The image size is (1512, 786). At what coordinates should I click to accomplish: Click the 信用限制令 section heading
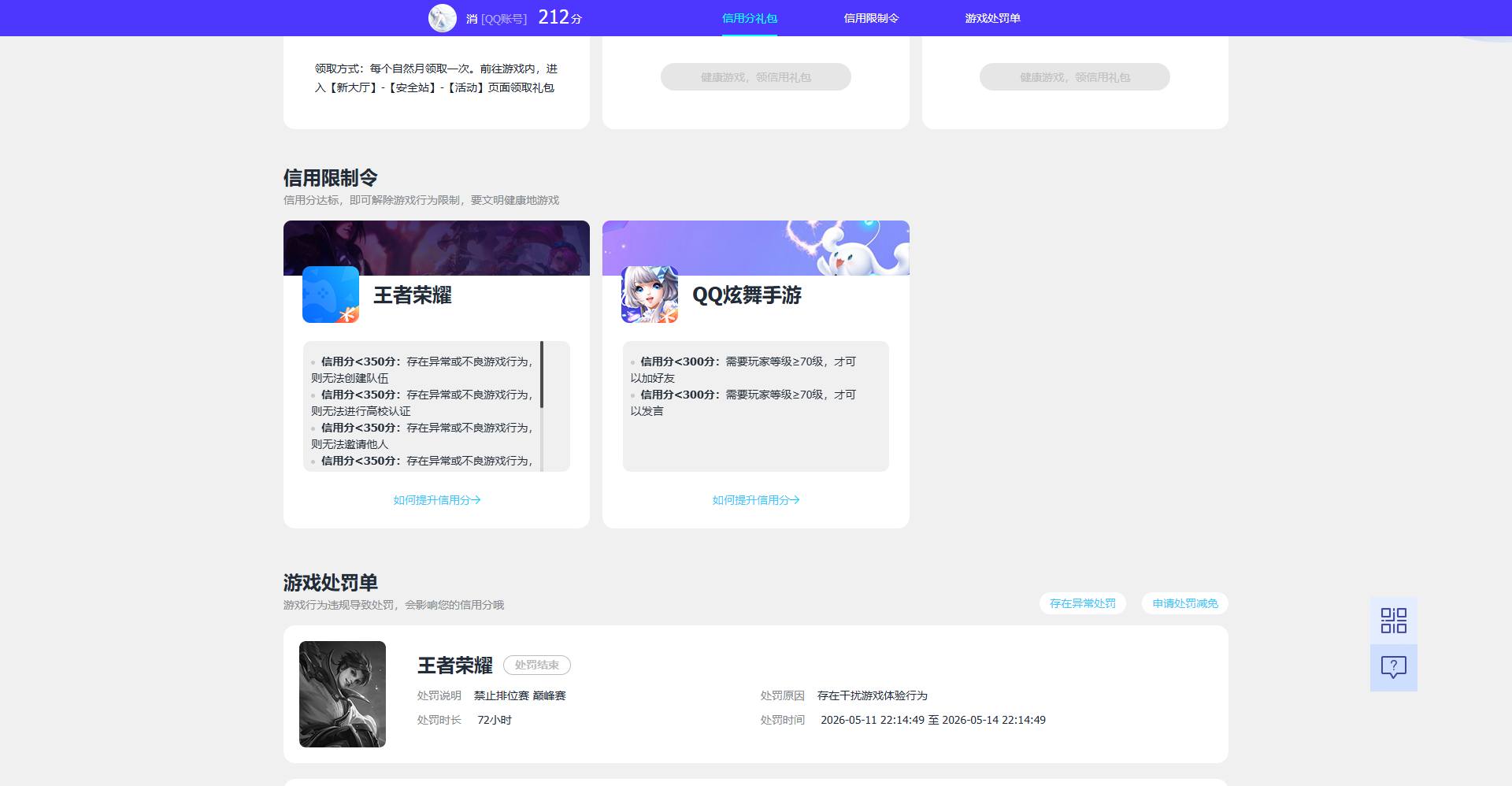331,178
